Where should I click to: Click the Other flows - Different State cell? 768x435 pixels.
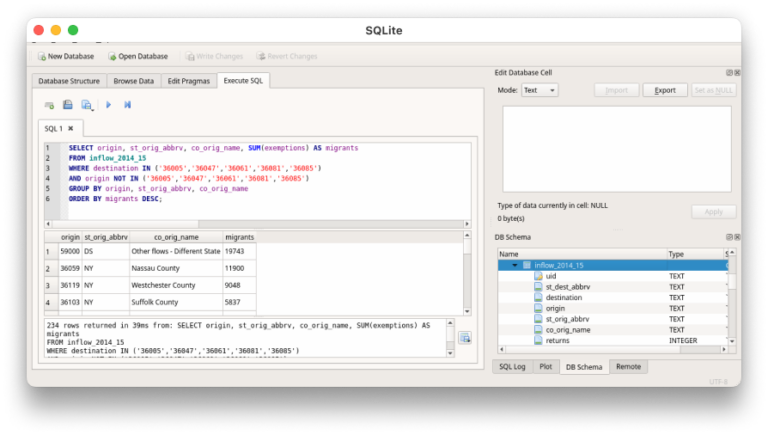tap(176, 251)
